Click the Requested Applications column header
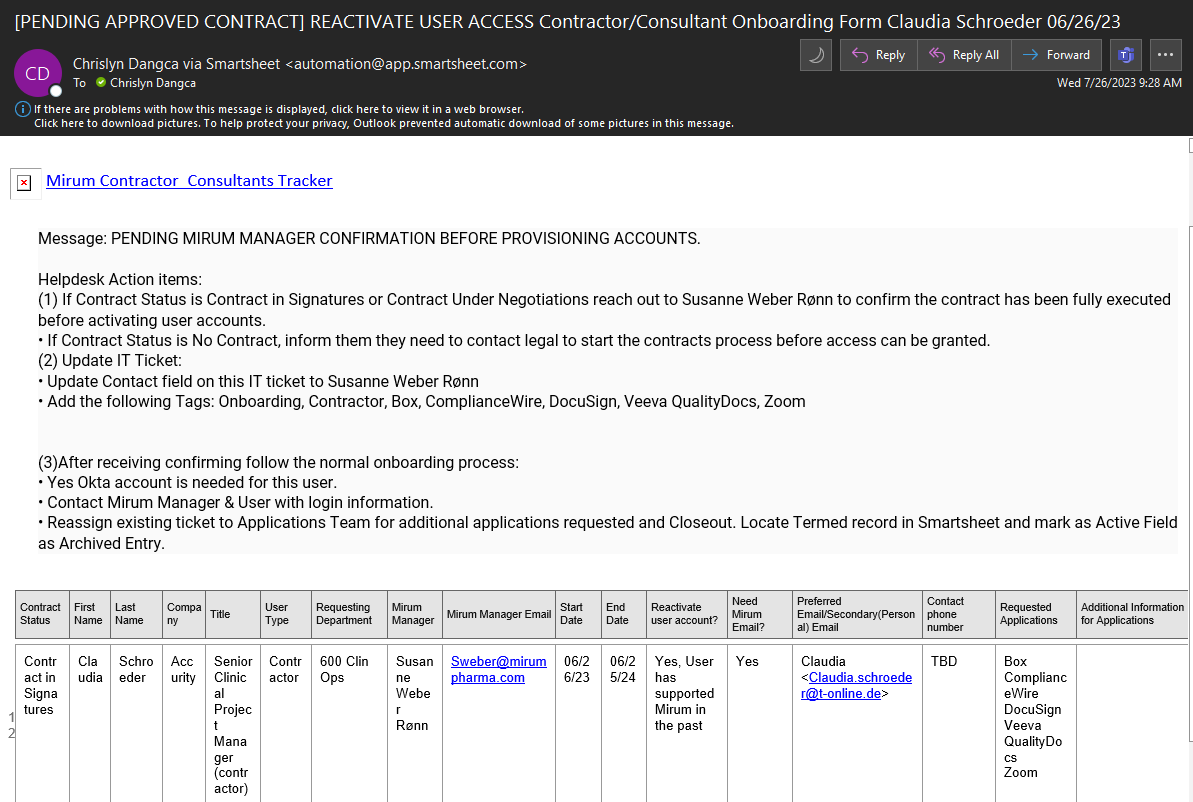Image resolution: width=1193 pixels, height=802 pixels. click(x=1036, y=614)
